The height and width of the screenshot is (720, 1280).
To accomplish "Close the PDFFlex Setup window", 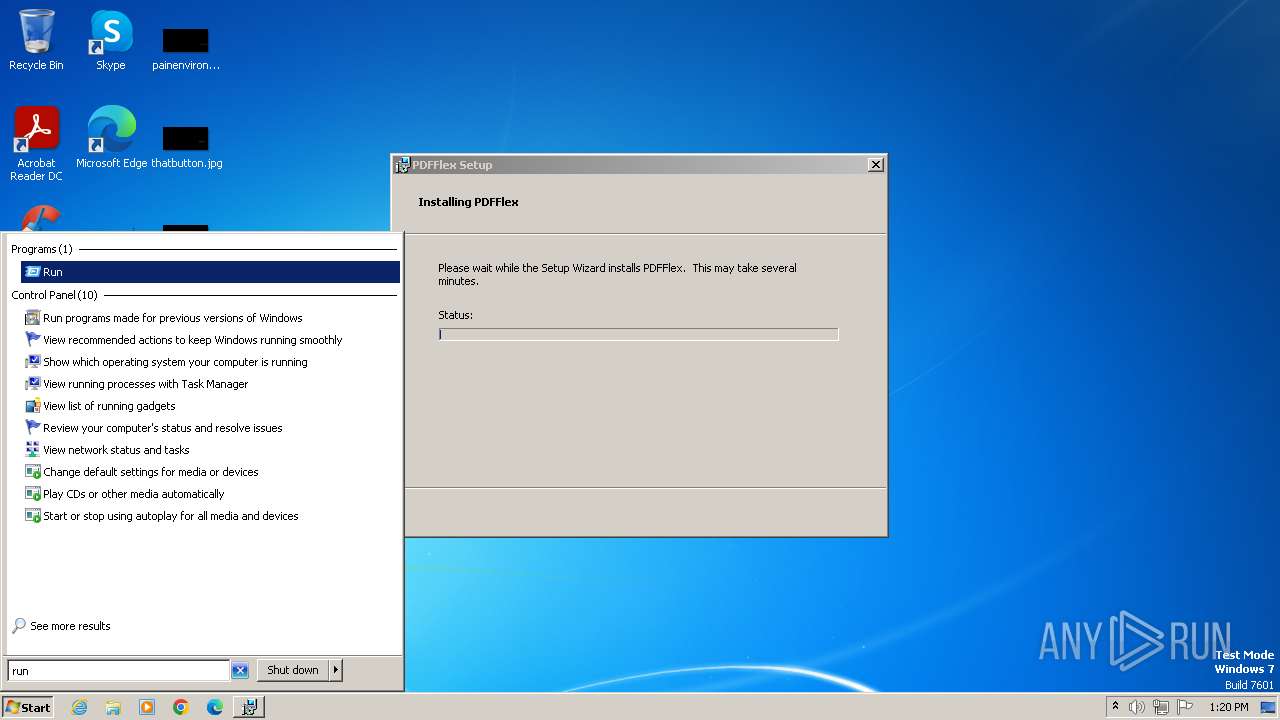I will pyautogui.click(x=876, y=165).
